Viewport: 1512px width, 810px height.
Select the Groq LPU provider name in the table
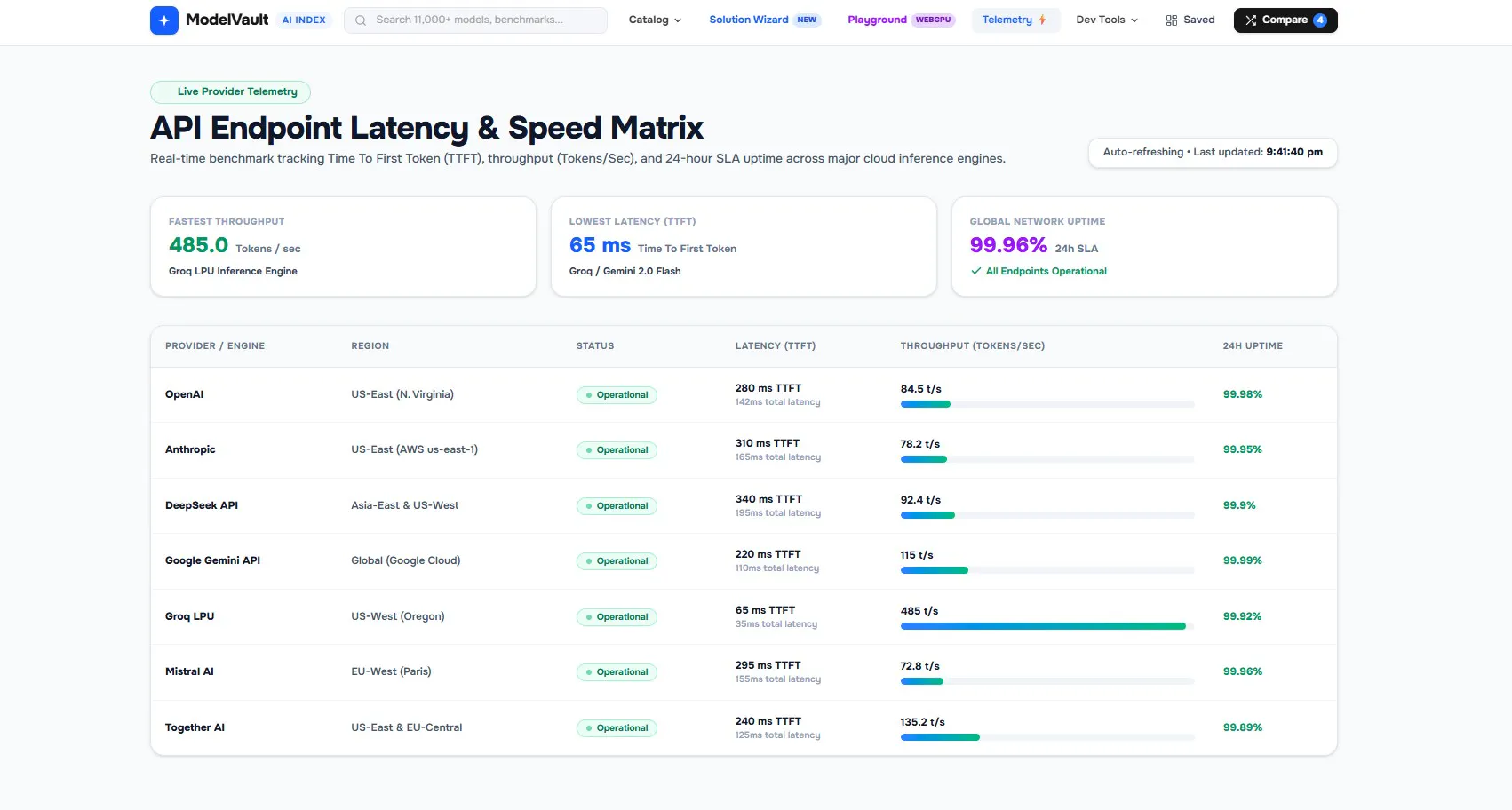(x=190, y=616)
